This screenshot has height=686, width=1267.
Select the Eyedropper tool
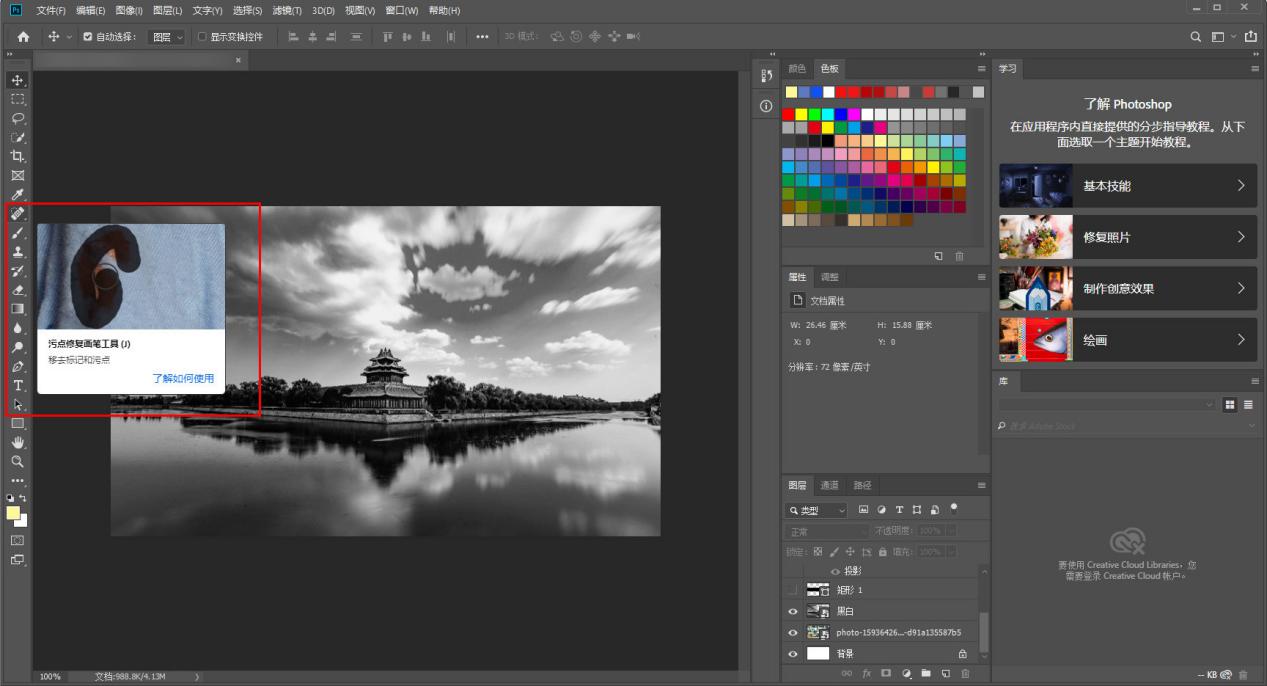point(17,194)
